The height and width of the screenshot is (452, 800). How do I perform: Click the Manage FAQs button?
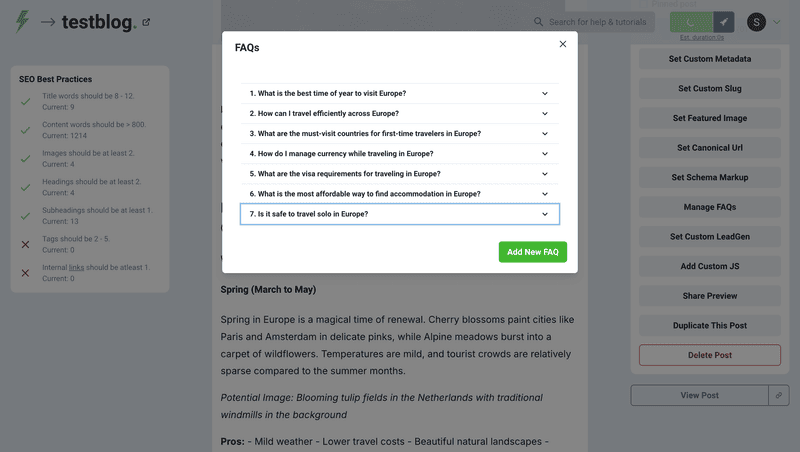[709, 207]
